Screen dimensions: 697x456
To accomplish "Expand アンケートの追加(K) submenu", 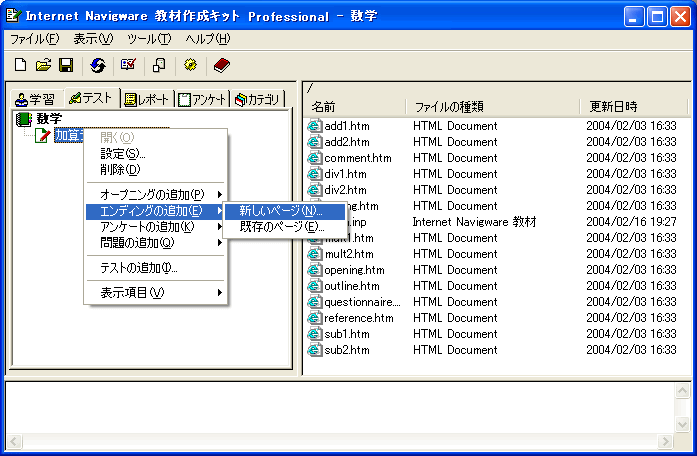I will (x=156, y=227).
